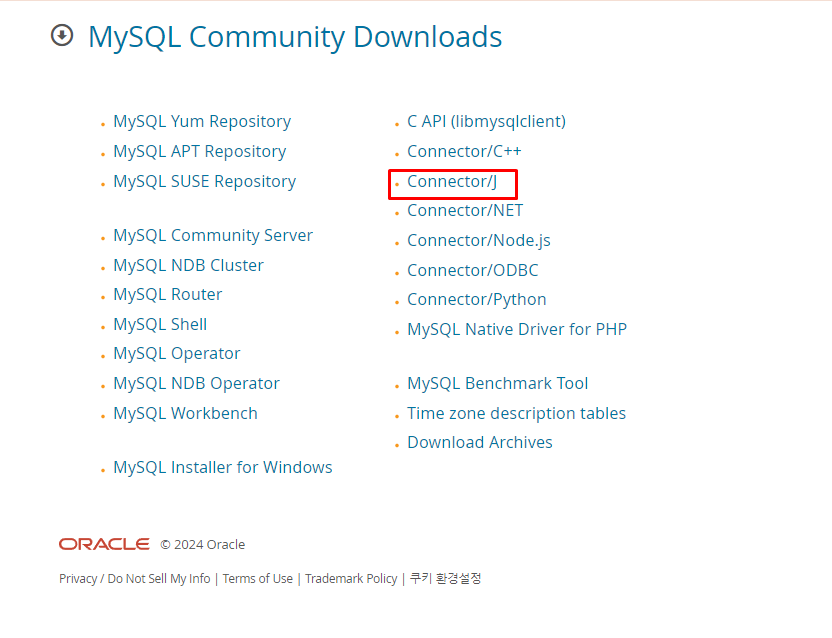Image resolution: width=832 pixels, height=638 pixels.
Task: Open MySQL Native Driver for PHP link
Action: pos(517,330)
